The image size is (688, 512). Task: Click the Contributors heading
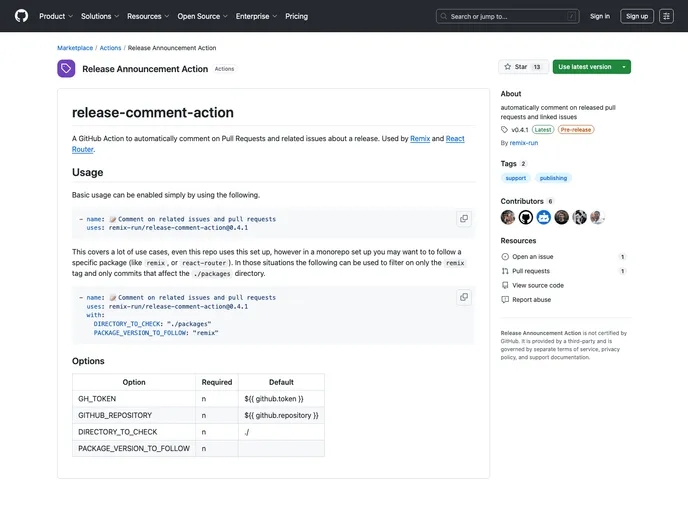522,201
